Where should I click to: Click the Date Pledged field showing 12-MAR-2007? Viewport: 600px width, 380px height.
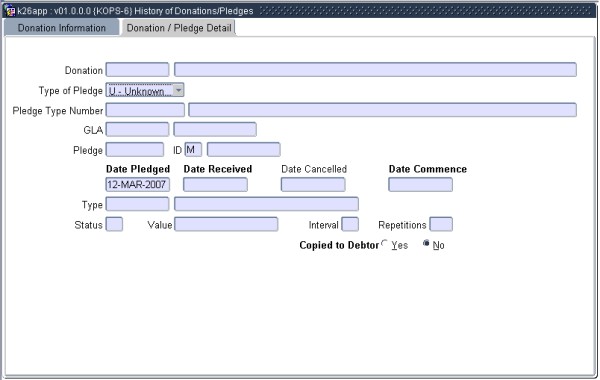[138, 184]
